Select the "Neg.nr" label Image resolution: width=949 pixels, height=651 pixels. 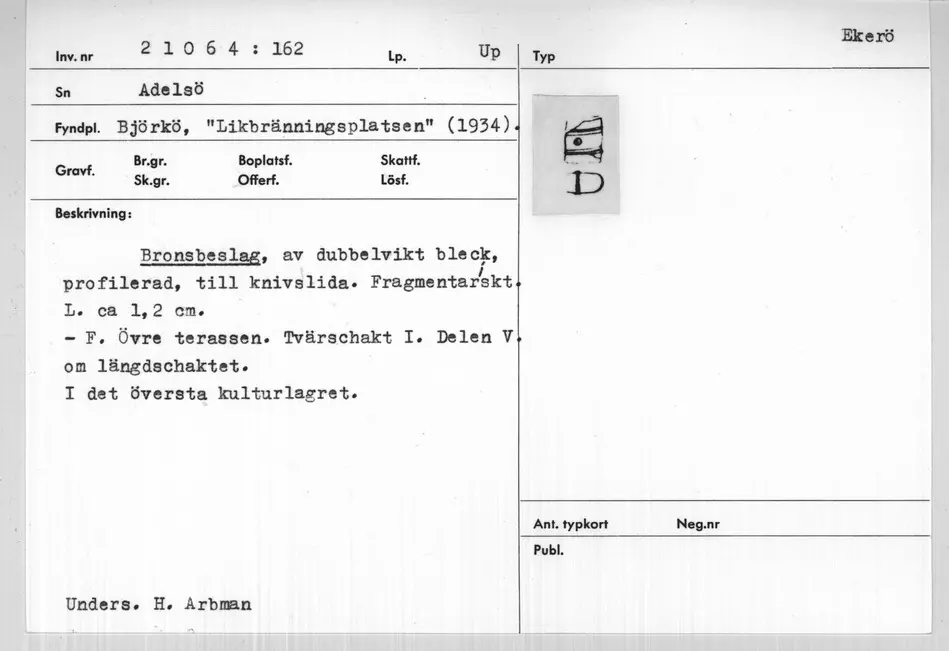697,524
